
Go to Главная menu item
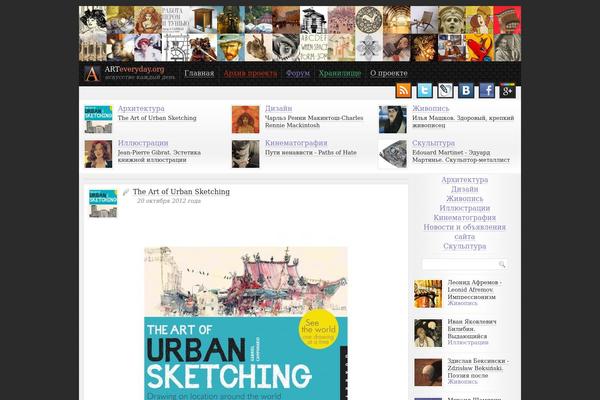(199, 73)
